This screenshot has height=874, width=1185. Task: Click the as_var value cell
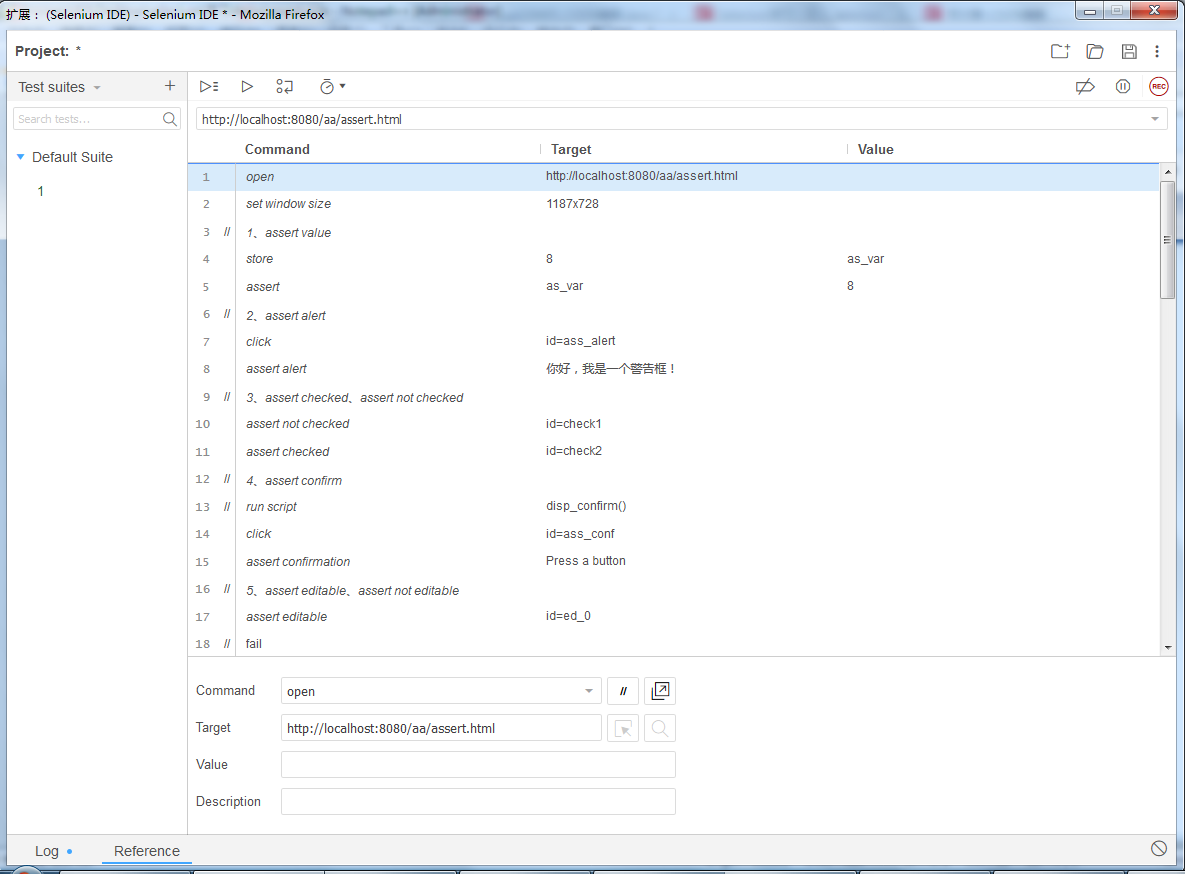click(865, 259)
